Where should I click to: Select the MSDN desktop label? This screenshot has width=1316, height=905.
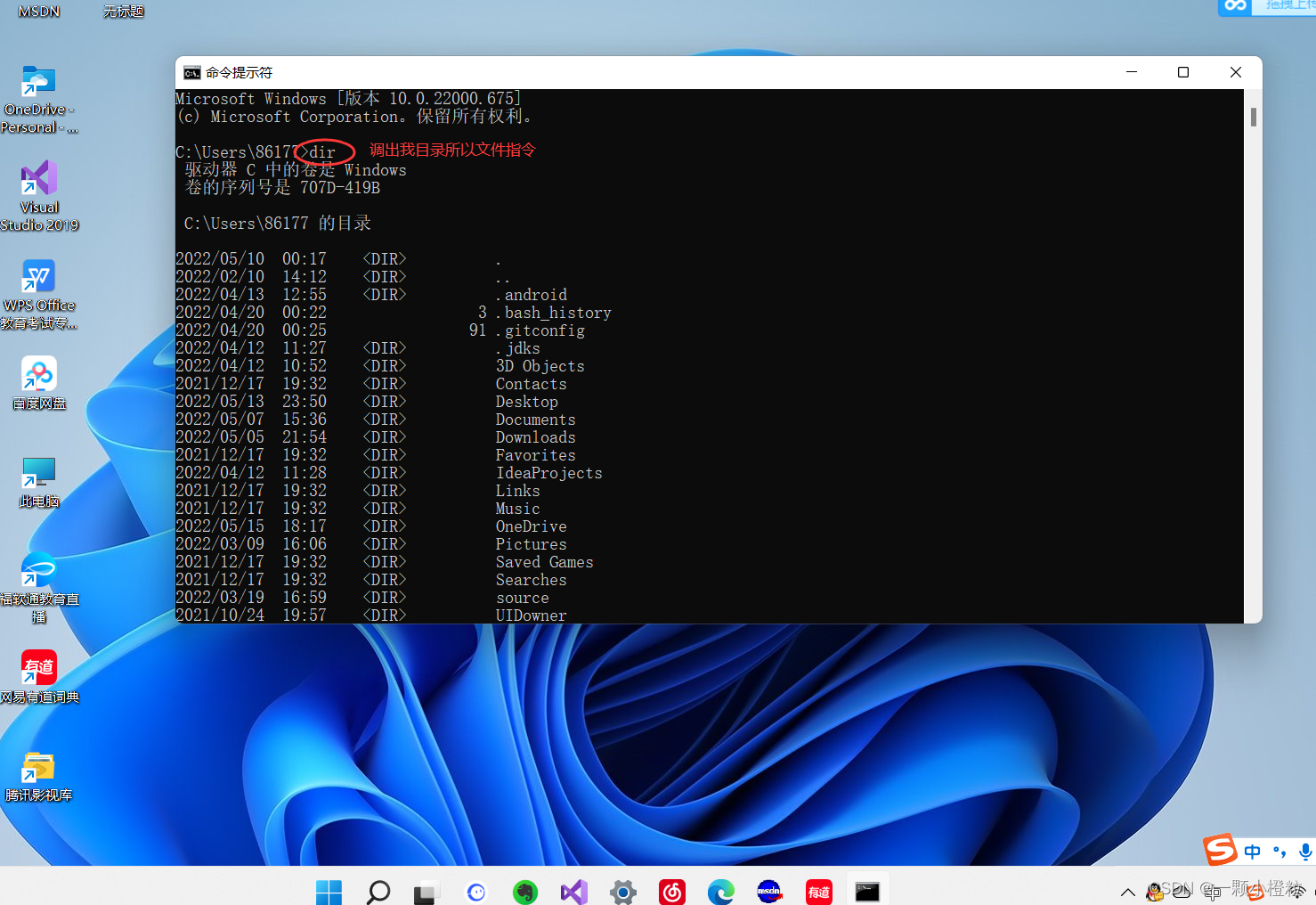pos(39,12)
